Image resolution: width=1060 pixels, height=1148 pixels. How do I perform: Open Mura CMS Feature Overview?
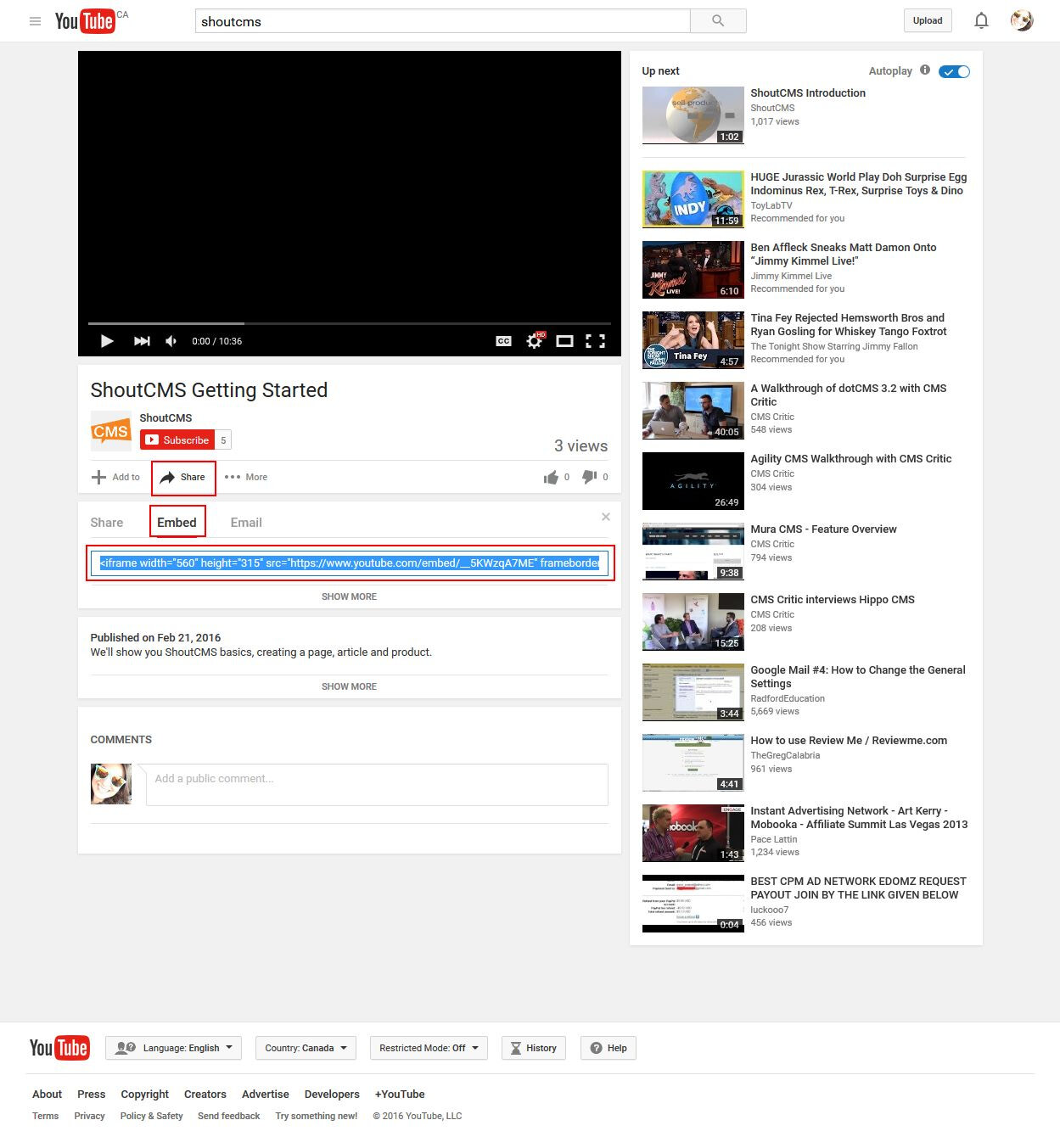click(x=823, y=529)
